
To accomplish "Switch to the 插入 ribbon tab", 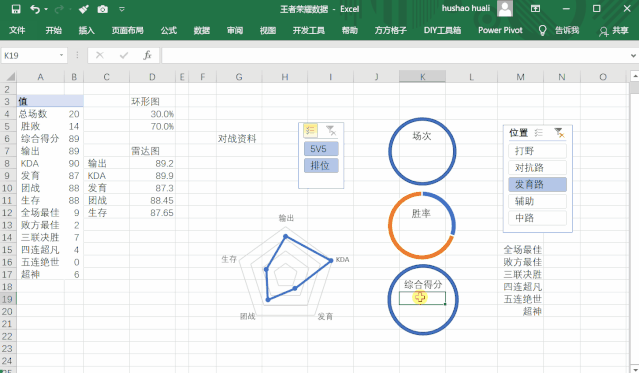I will (x=86, y=30).
